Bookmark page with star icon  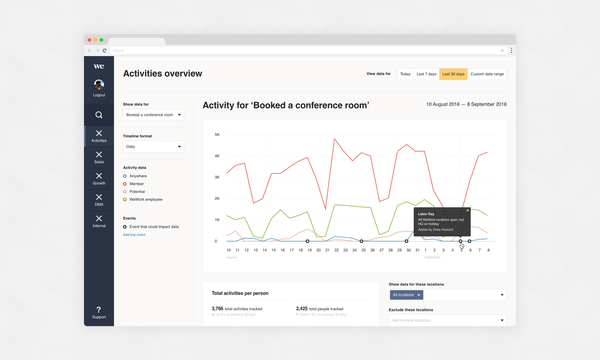coord(502,50)
